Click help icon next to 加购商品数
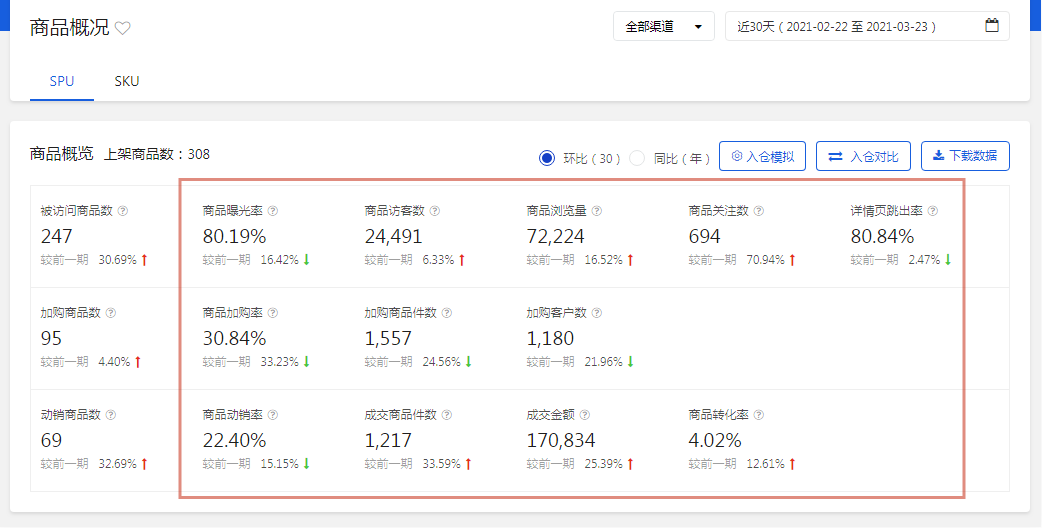This screenshot has width=1042, height=528. pos(110,312)
